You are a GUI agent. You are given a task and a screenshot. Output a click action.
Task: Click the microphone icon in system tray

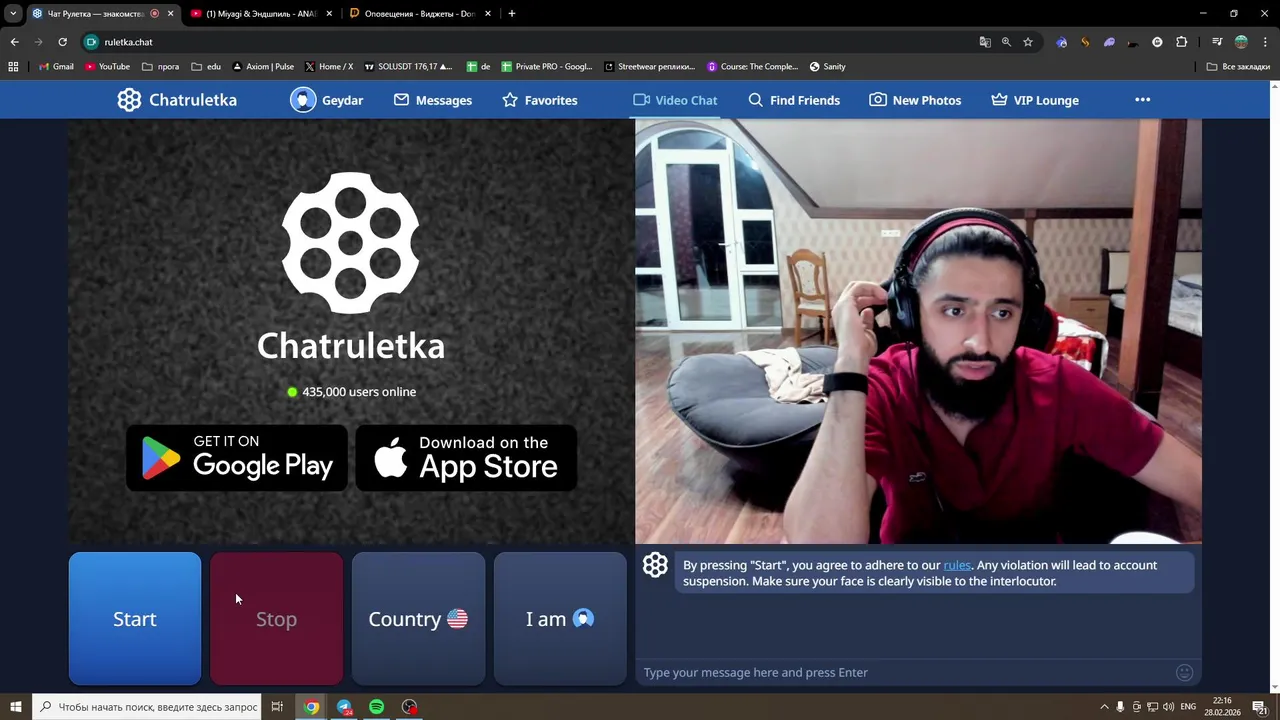tap(1120, 707)
